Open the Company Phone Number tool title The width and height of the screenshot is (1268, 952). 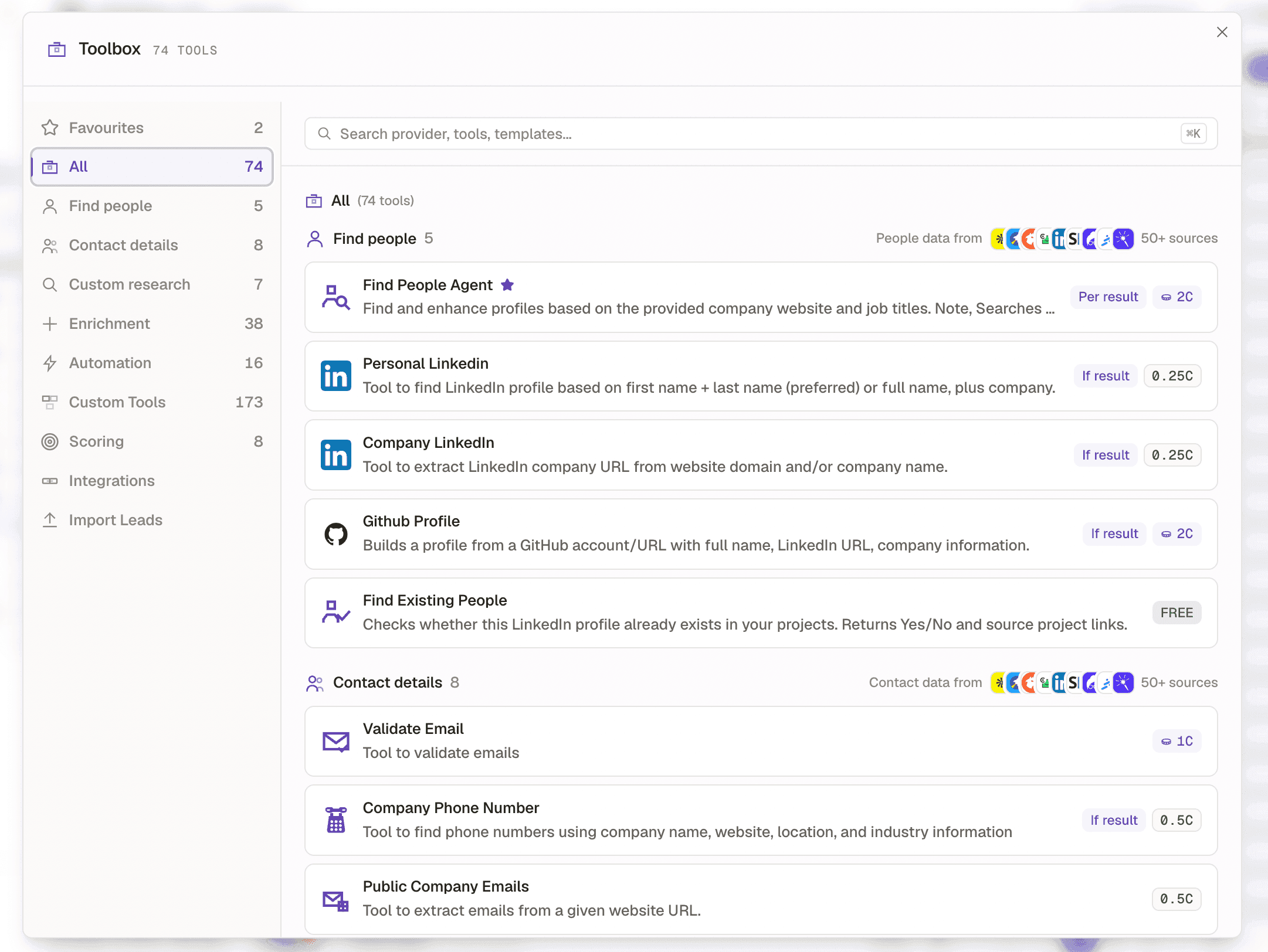[x=450, y=808]
